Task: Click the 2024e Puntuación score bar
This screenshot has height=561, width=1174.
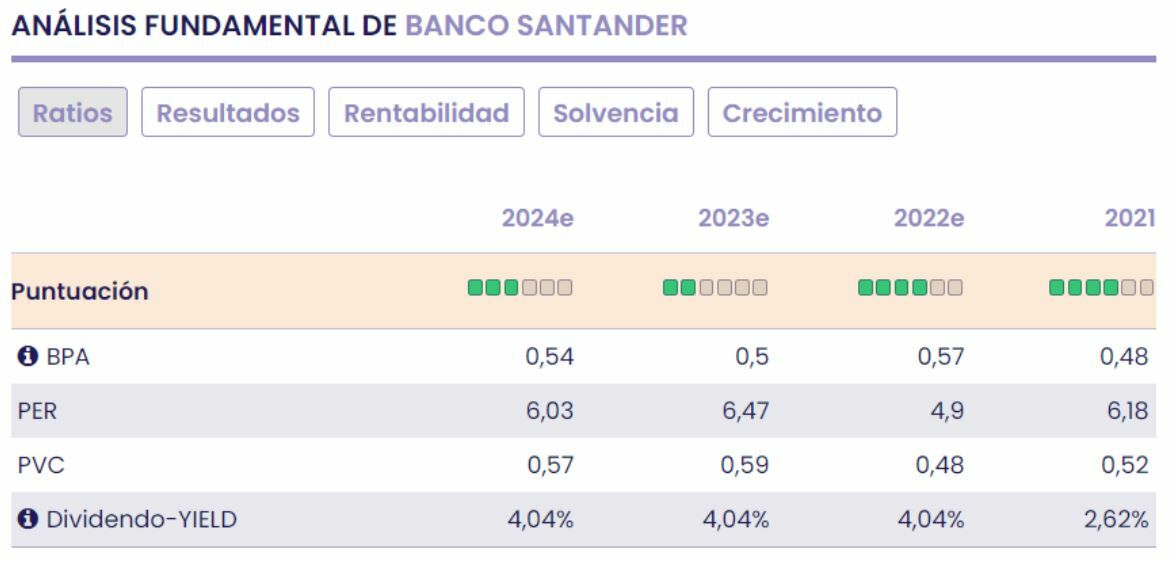Action: click(x=520, y=291)
